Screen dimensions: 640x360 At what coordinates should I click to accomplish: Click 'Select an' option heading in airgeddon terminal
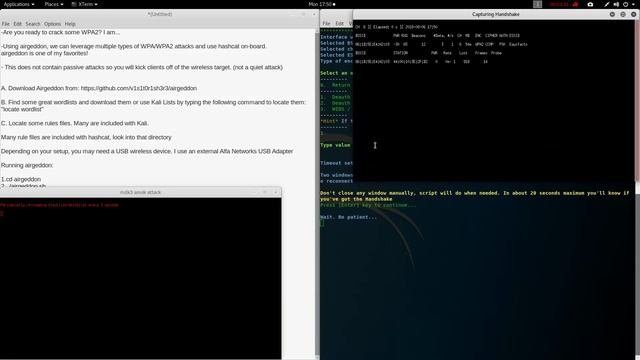tap(335, 73)
